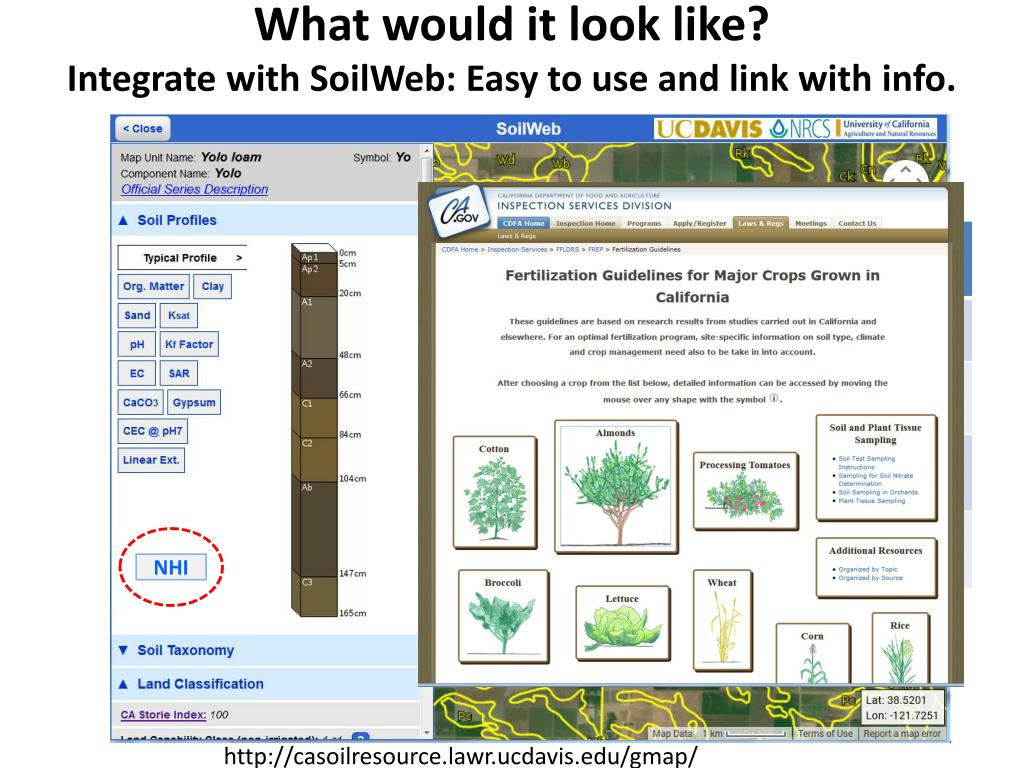Open the Official Series Description link

click(x=195, y=189)
